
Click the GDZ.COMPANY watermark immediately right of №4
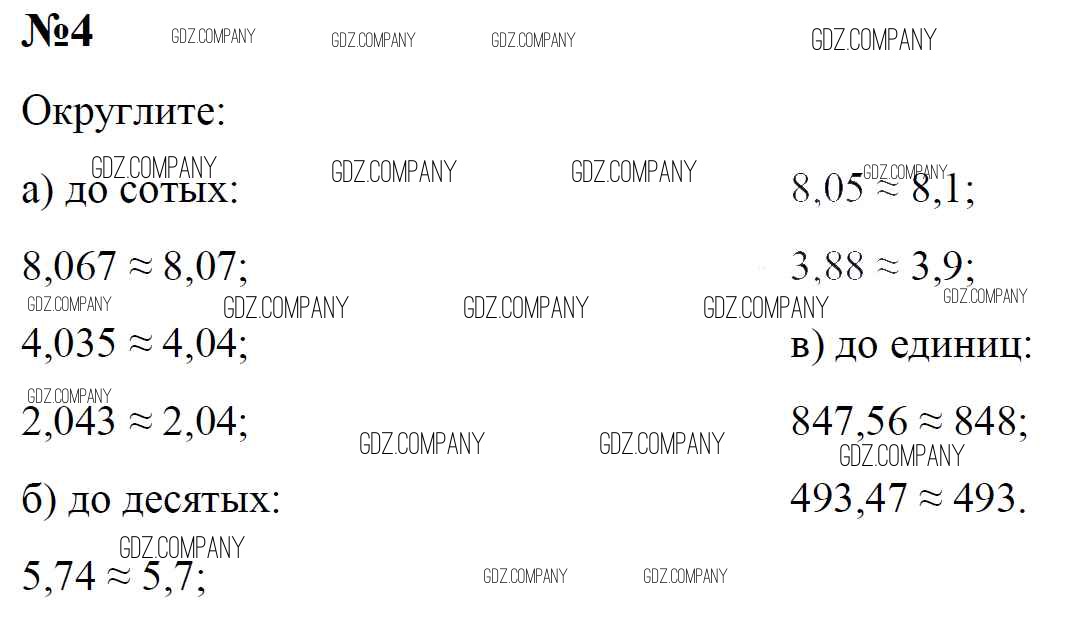213,36
